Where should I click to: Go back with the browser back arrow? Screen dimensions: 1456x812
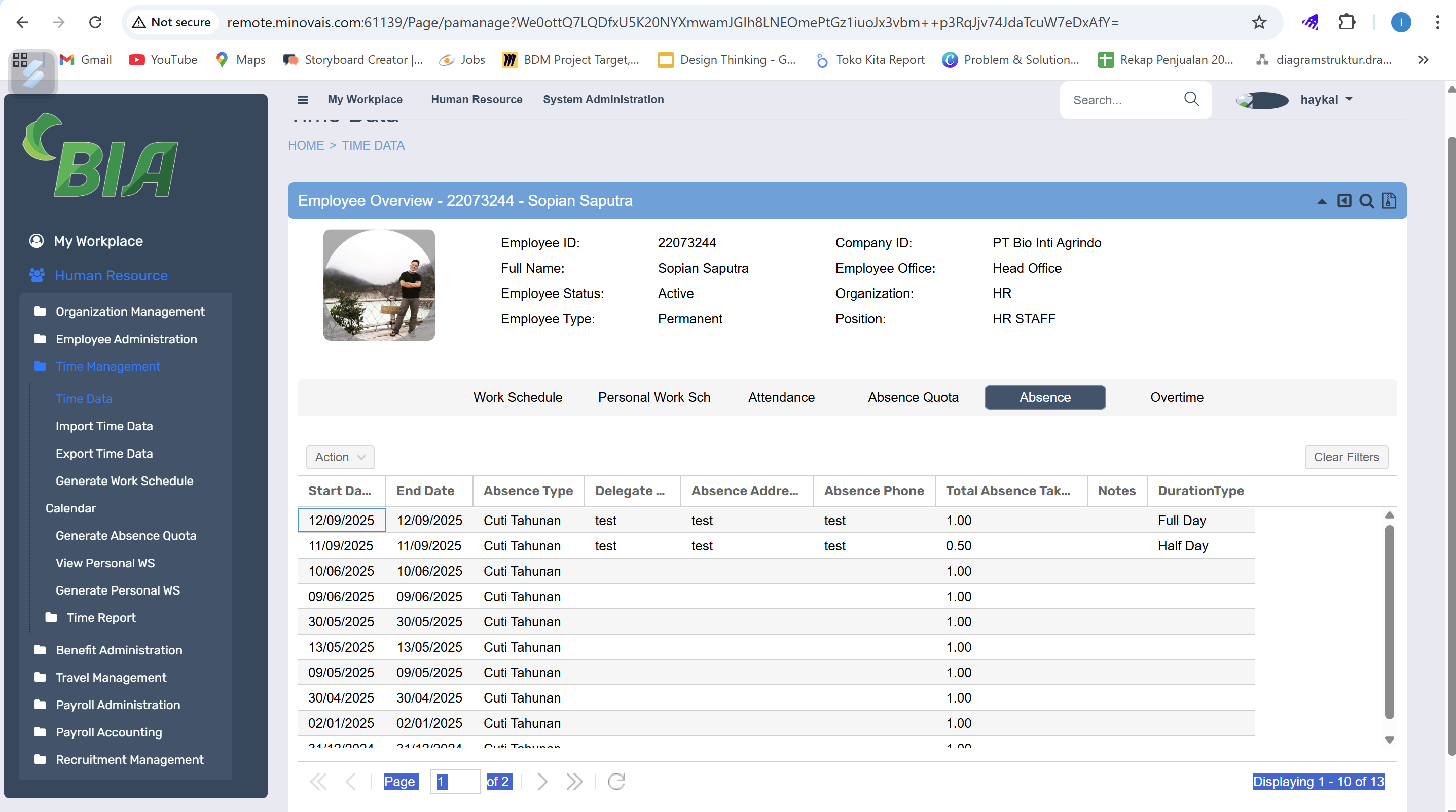[x=22, y=22]
